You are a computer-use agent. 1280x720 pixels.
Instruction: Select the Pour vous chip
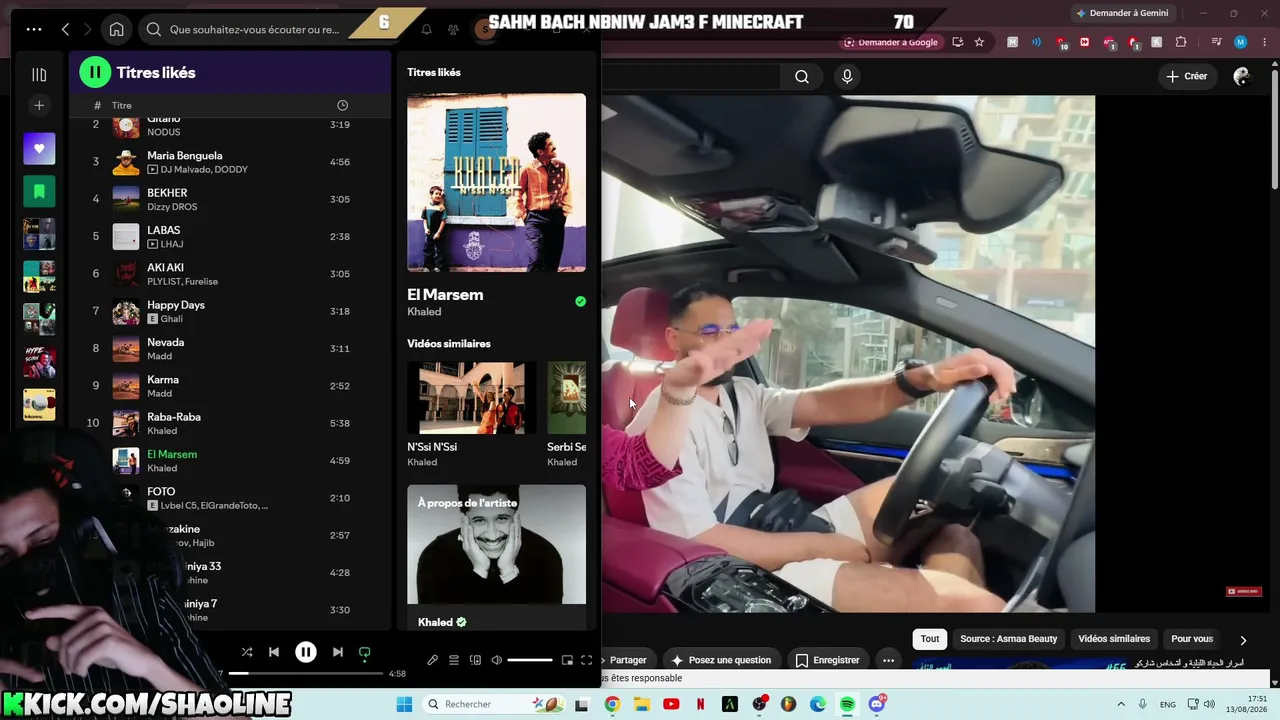[x=1192, y=639]
